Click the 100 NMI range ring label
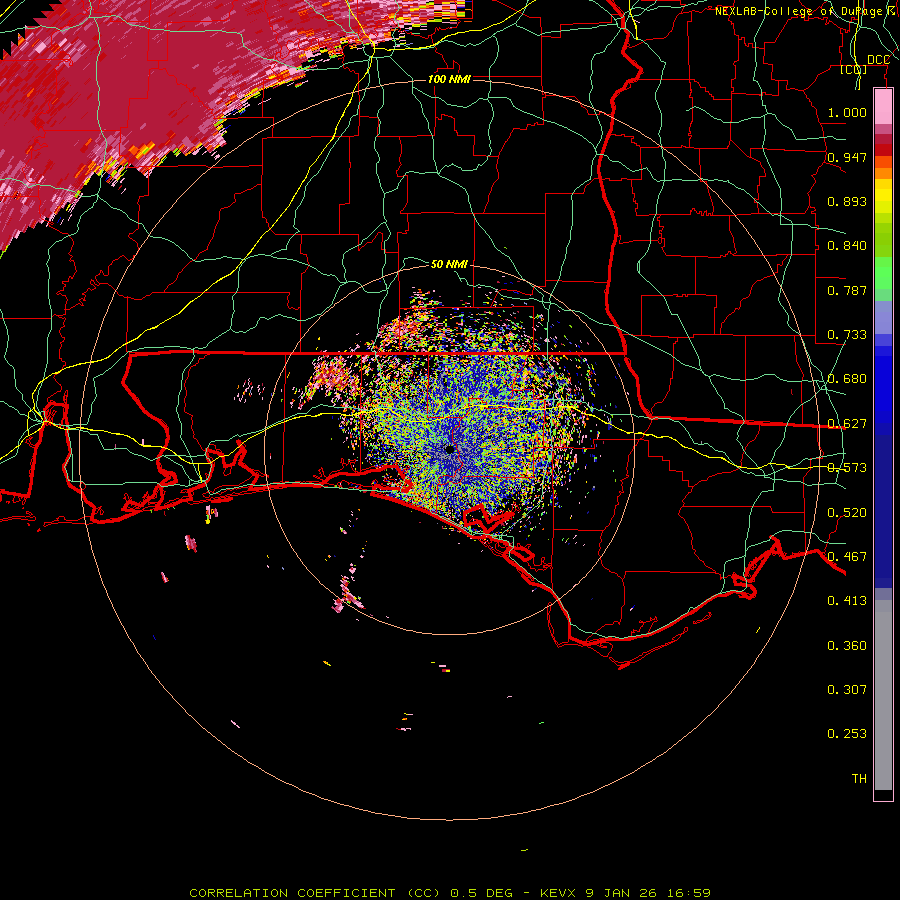The image size is (900, 900). 449,79
